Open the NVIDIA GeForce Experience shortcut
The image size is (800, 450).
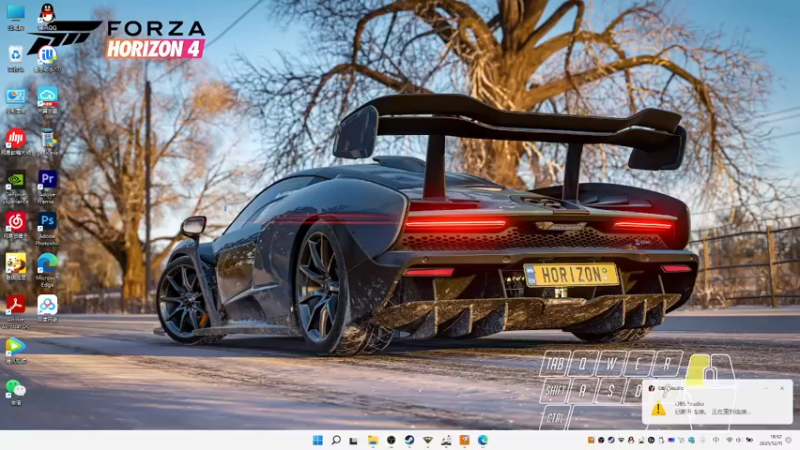tap(16, 188)
